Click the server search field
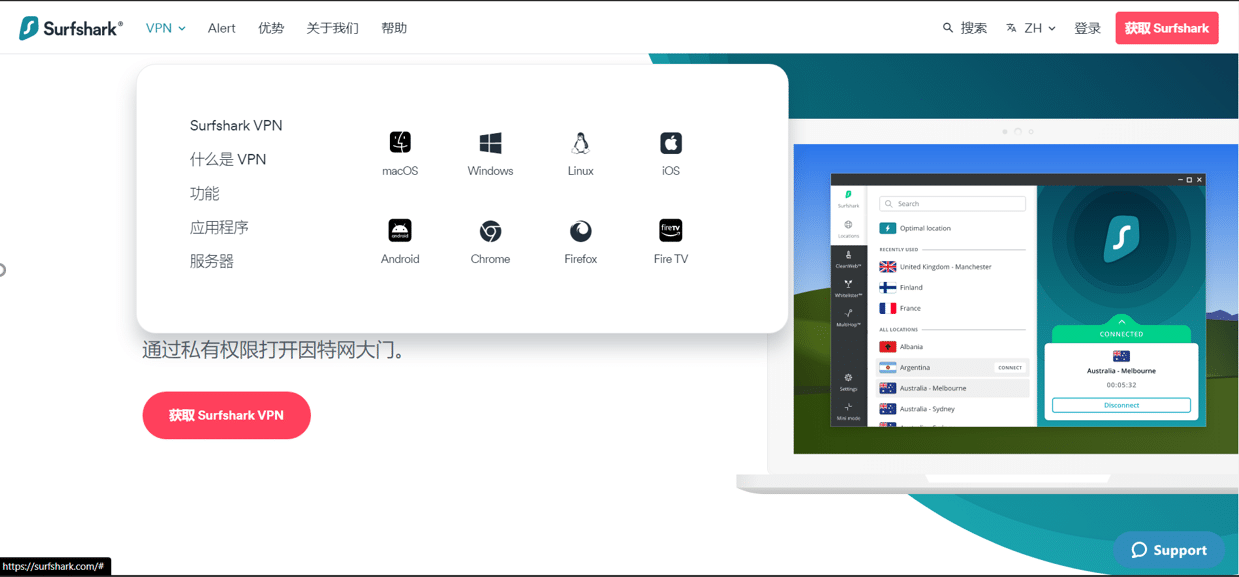Image resolution: width=1239 pixels, height=577 pixels. click(951, 202)
